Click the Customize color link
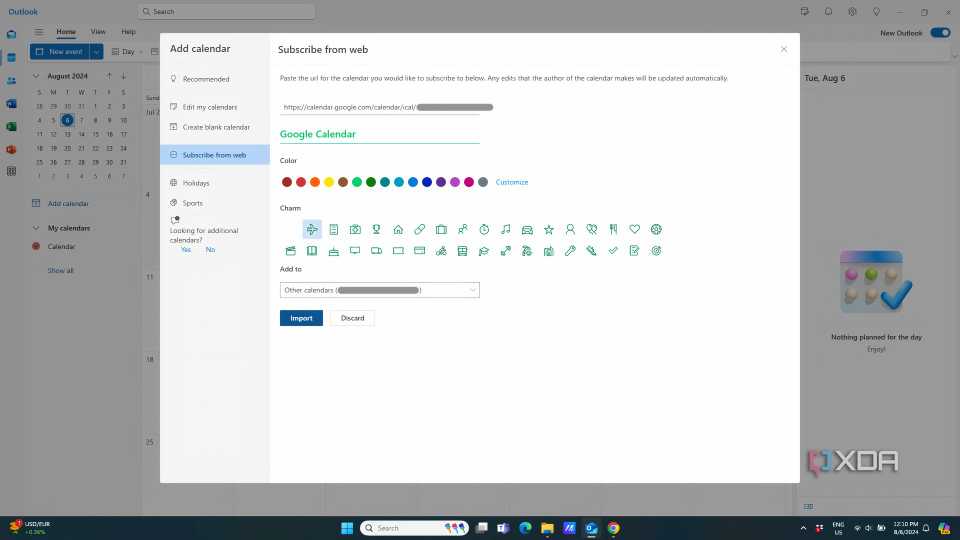Image resolution: width=960 pixels, height=540 pixels. 512,182
